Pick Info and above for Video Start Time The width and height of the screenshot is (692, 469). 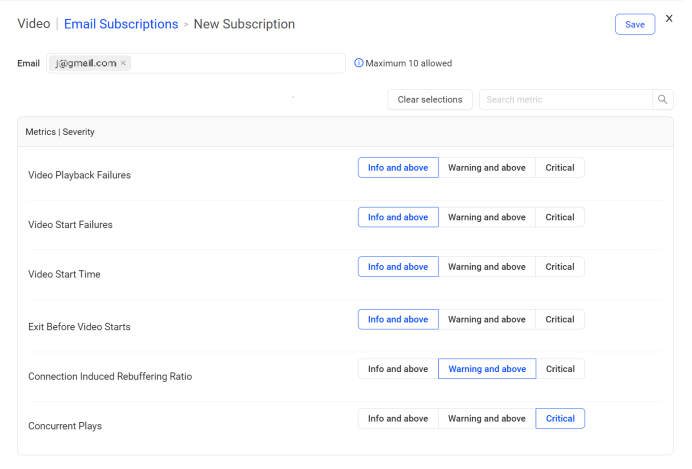398,267
